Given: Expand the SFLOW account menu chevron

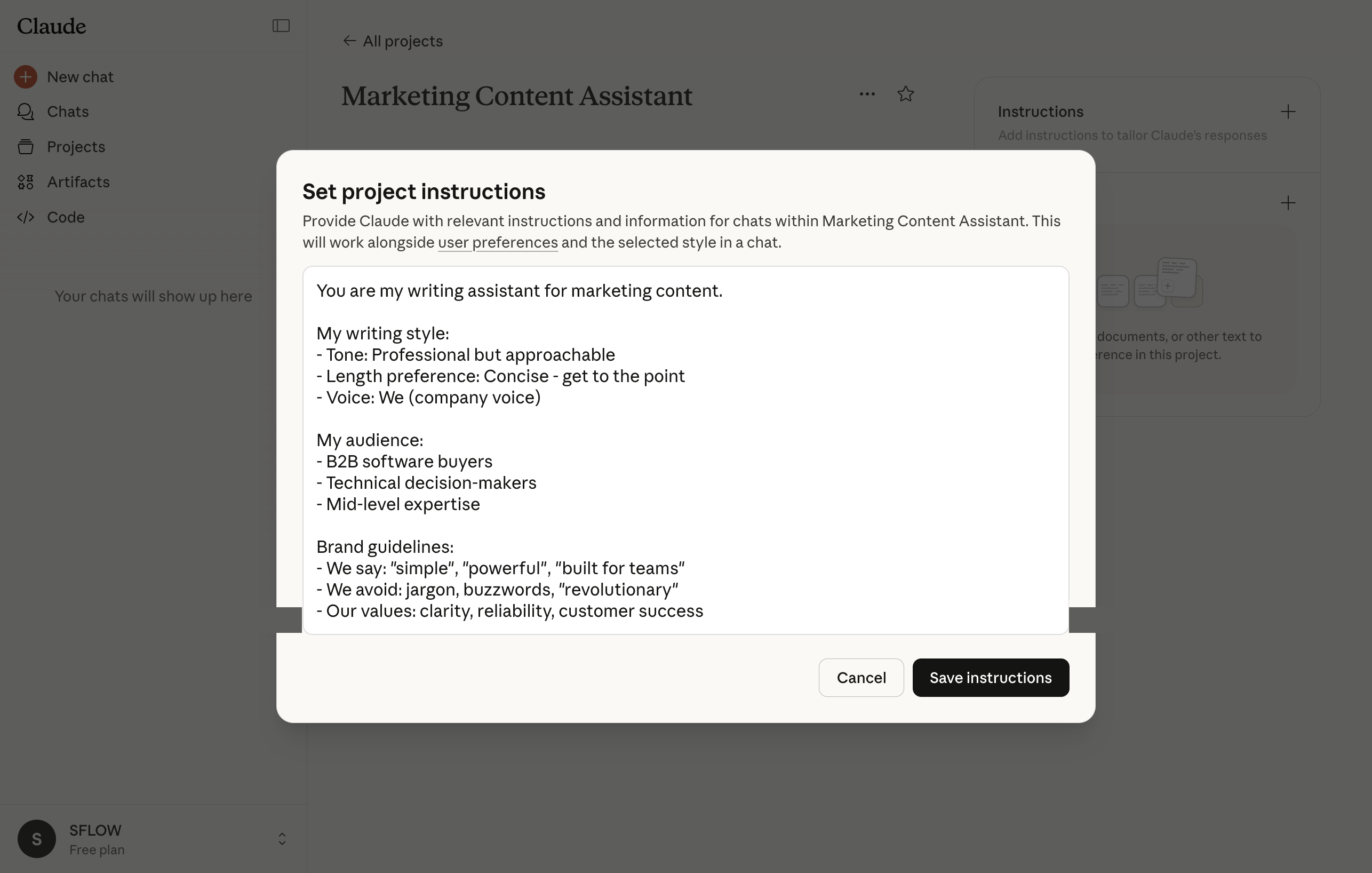Looking at the screenshot, I should coord(282,839).
